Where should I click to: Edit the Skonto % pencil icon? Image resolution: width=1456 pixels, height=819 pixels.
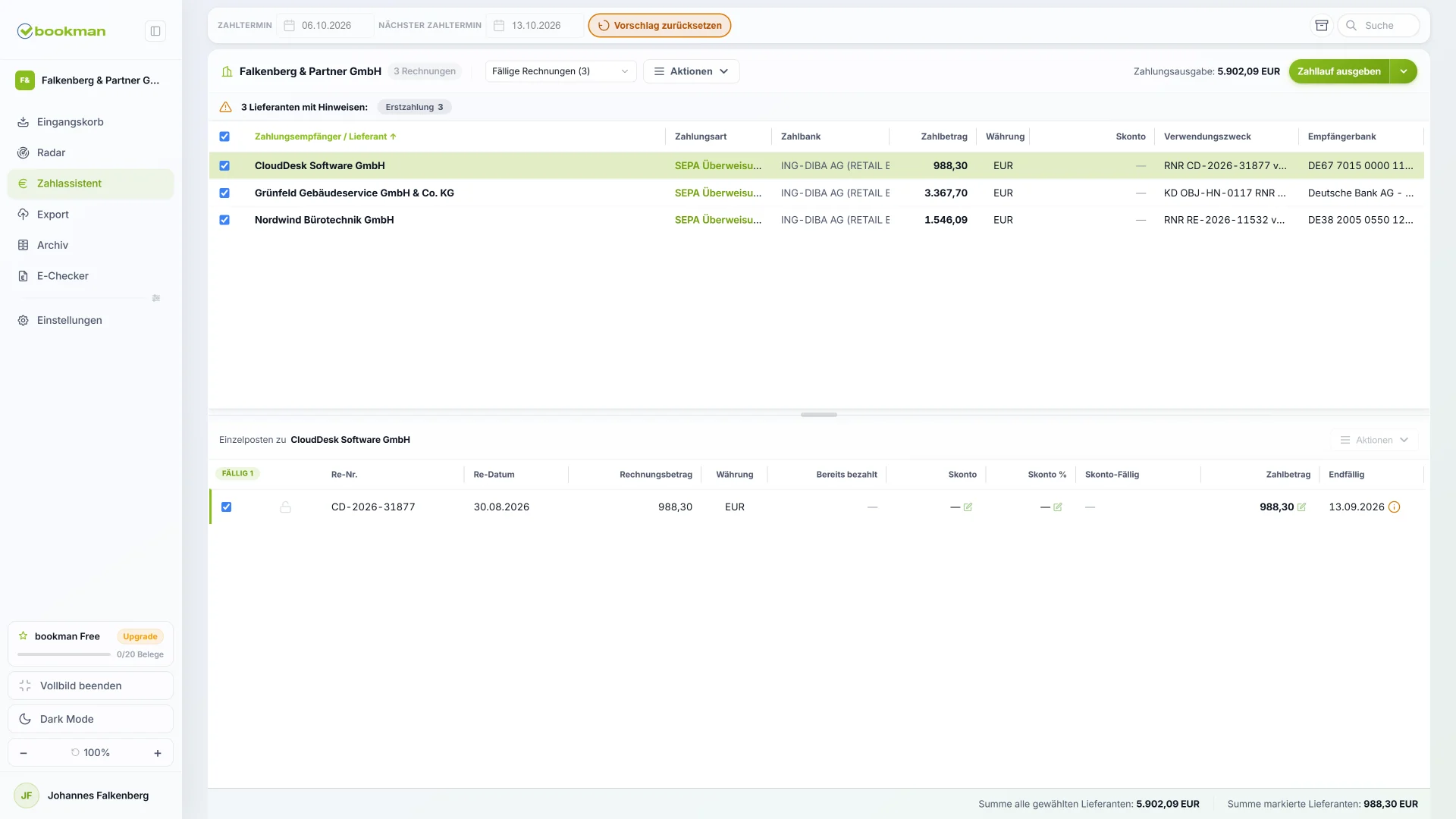point(1058,507)
